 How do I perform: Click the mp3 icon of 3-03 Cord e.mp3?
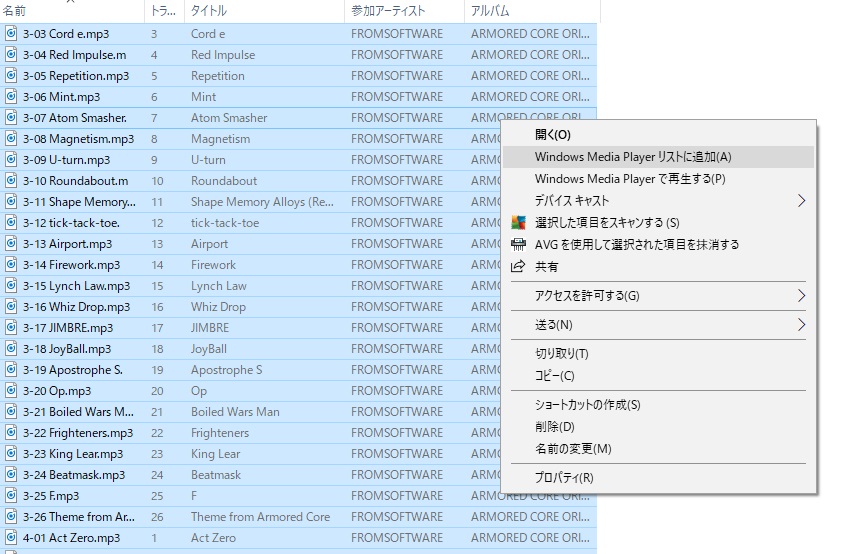(10, 34)
